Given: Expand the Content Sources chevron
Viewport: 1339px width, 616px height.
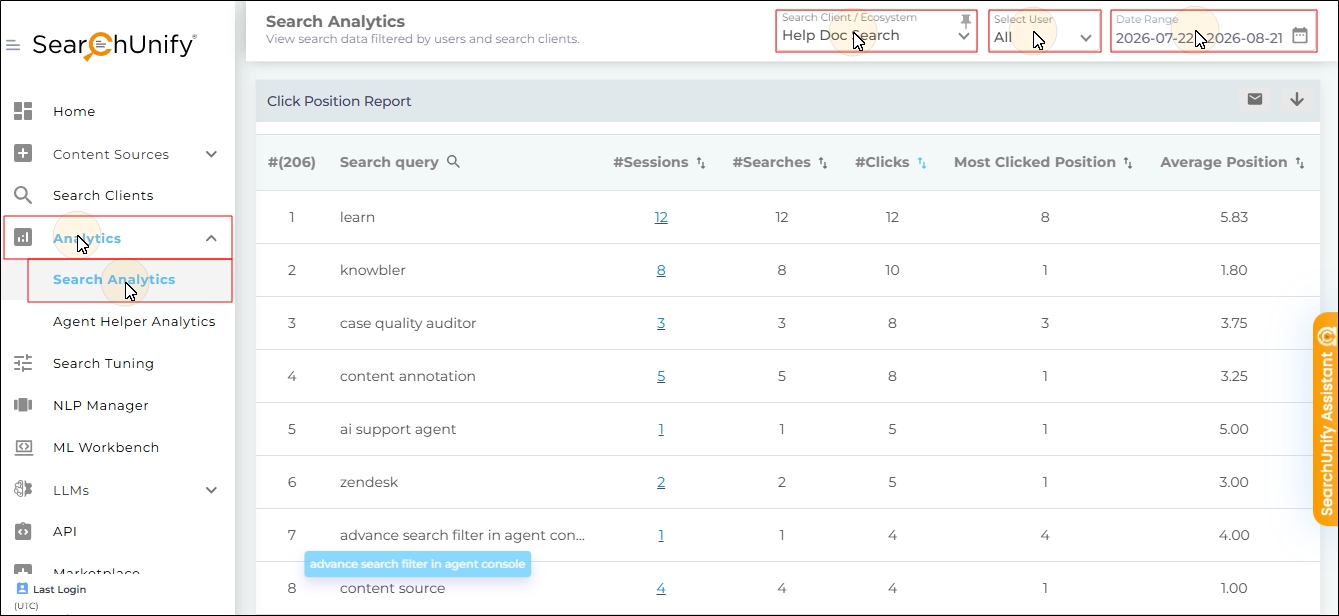Looking at the screenshot, I should coord(211,154).
